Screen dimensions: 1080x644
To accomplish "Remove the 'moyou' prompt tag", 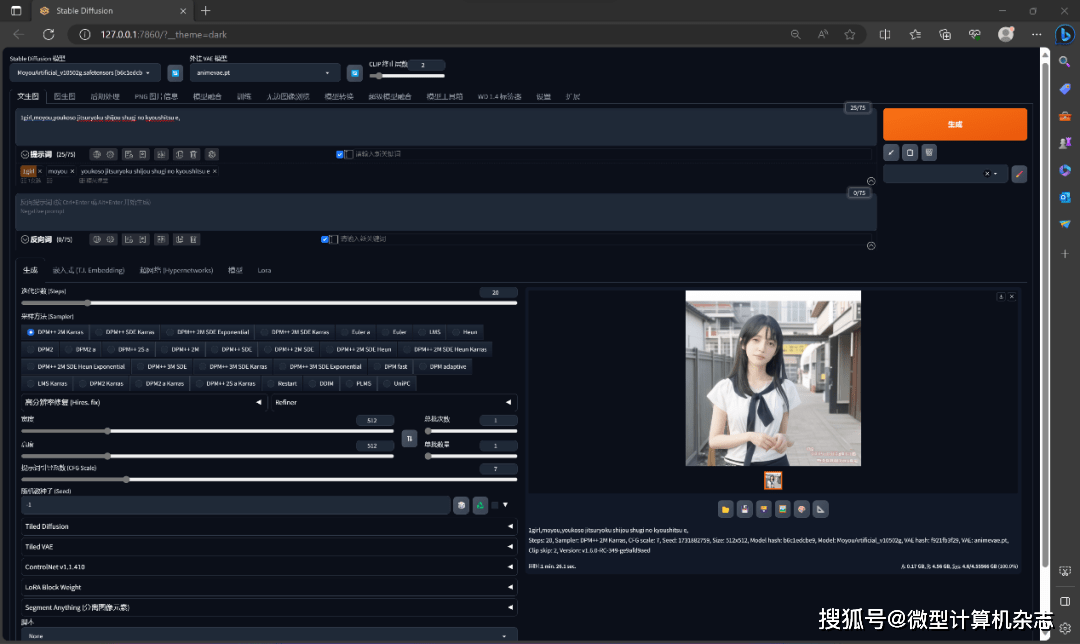I will [72, 171].
